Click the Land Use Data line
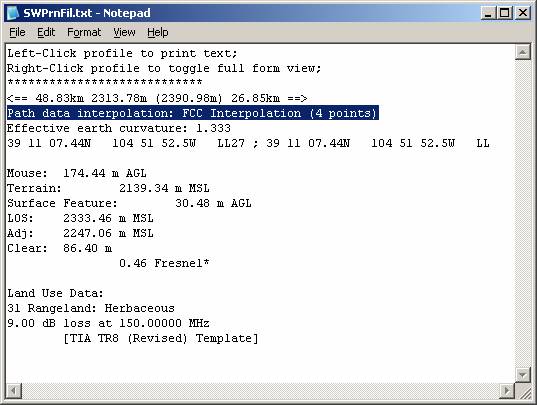The width and height of the screenshot is (537, 405). click(55, 293)
